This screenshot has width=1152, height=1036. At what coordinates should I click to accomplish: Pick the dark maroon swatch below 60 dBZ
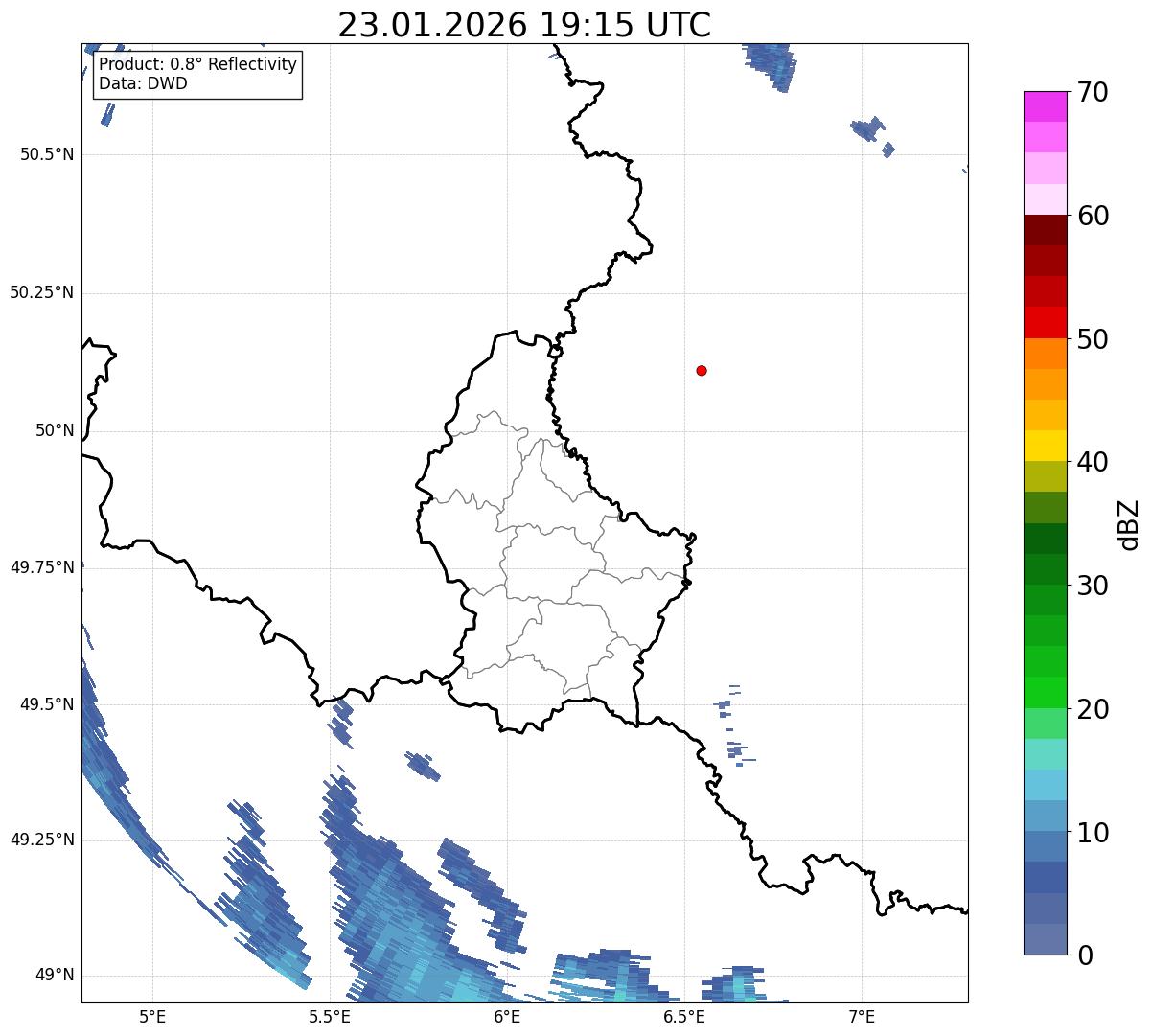coord(1046,230)
